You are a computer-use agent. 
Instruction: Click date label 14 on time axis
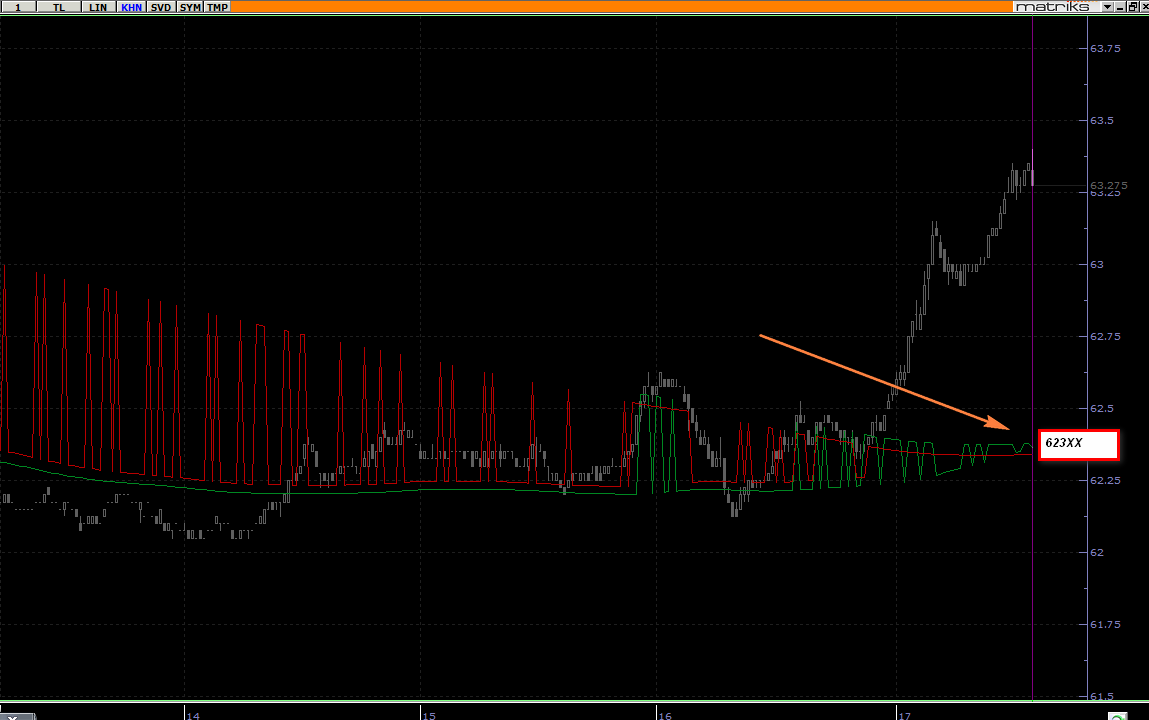(x=193, y=715)
